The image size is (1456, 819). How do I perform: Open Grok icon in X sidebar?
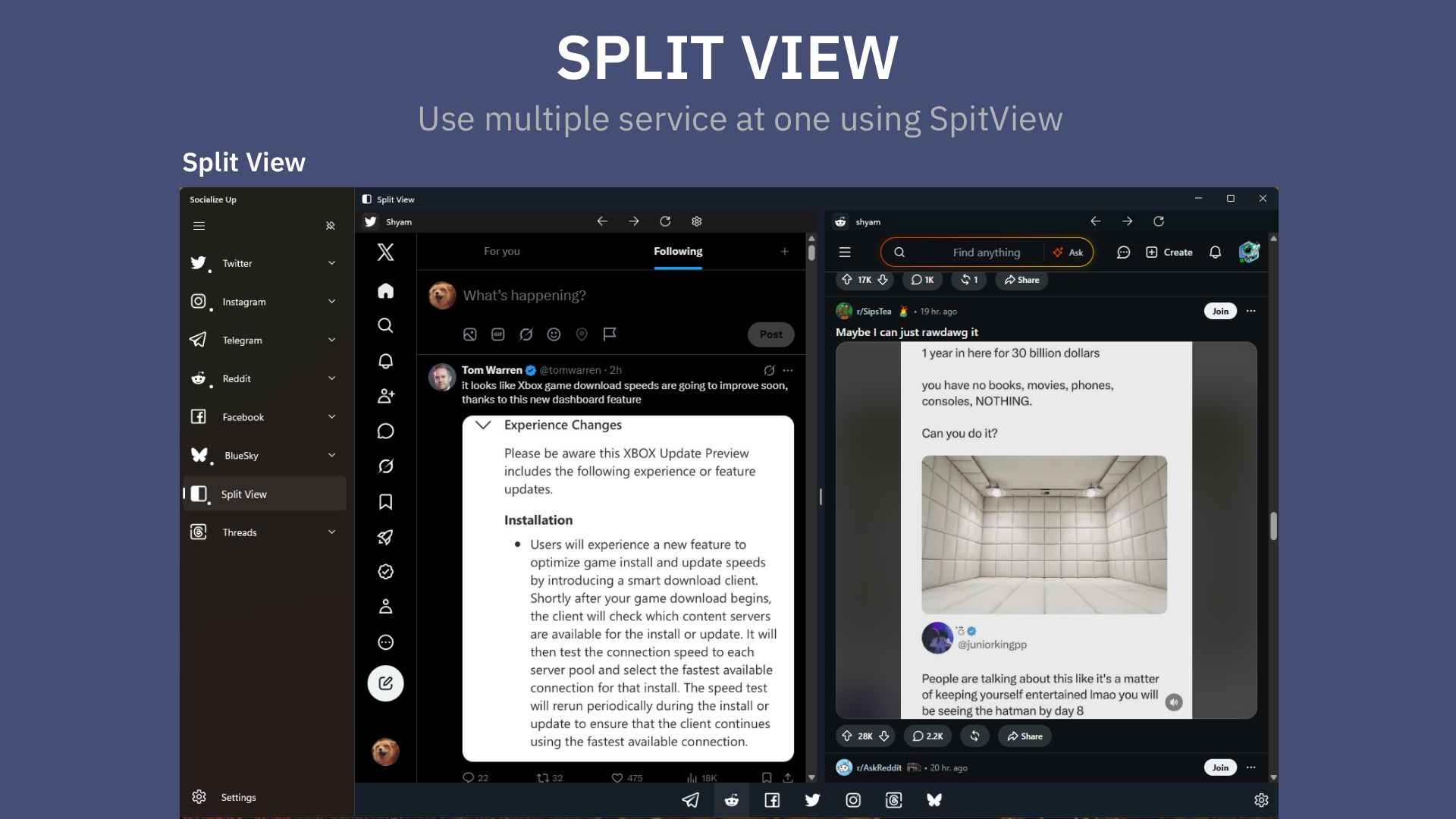(x=385, y=466)
